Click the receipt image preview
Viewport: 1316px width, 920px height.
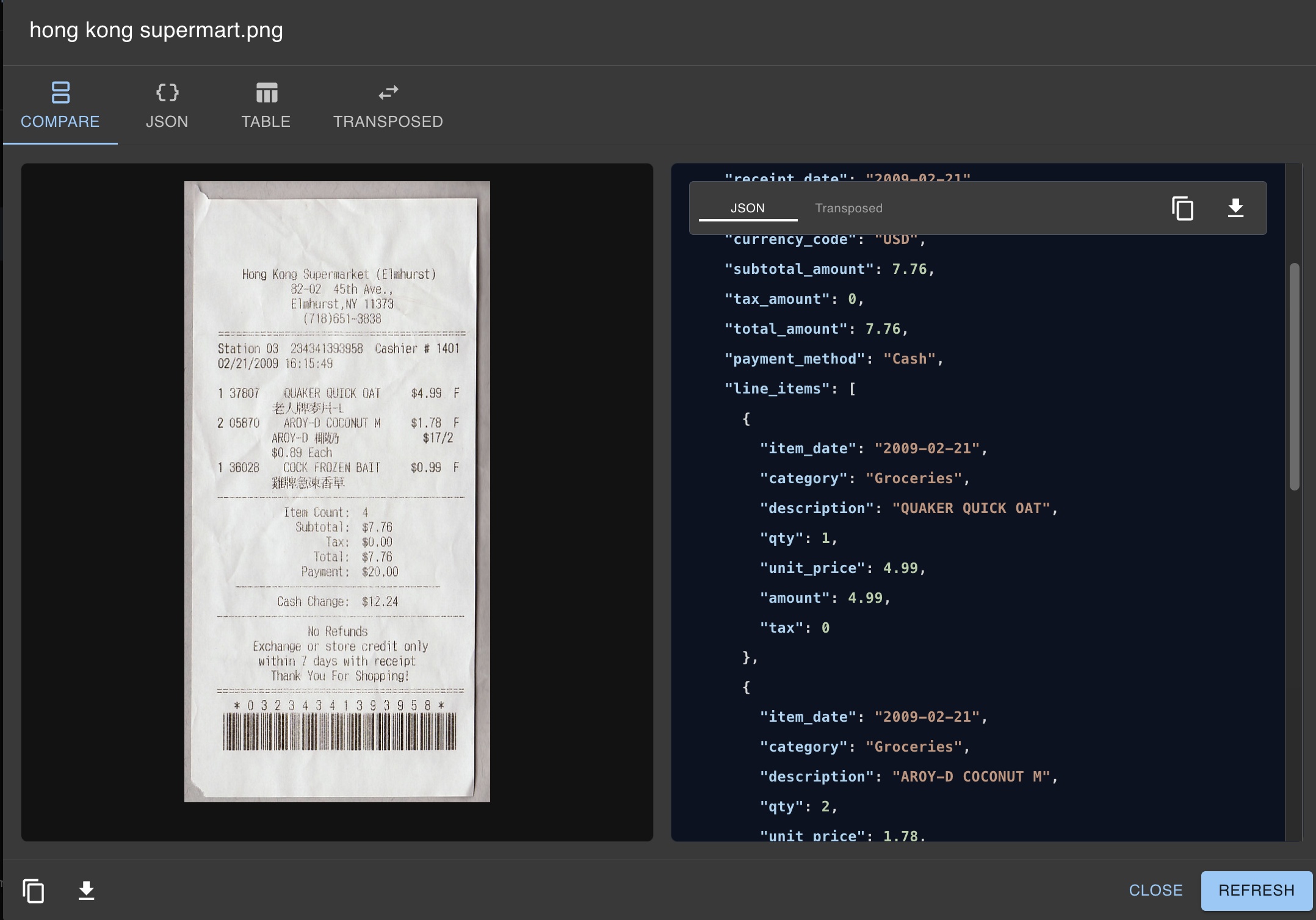[337, 491]
